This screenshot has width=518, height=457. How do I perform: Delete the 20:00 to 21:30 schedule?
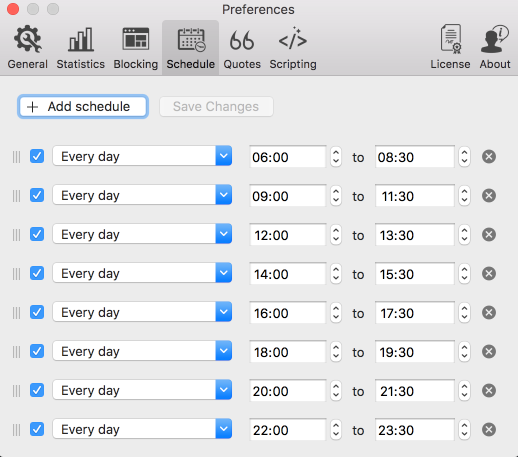[489, 390]
